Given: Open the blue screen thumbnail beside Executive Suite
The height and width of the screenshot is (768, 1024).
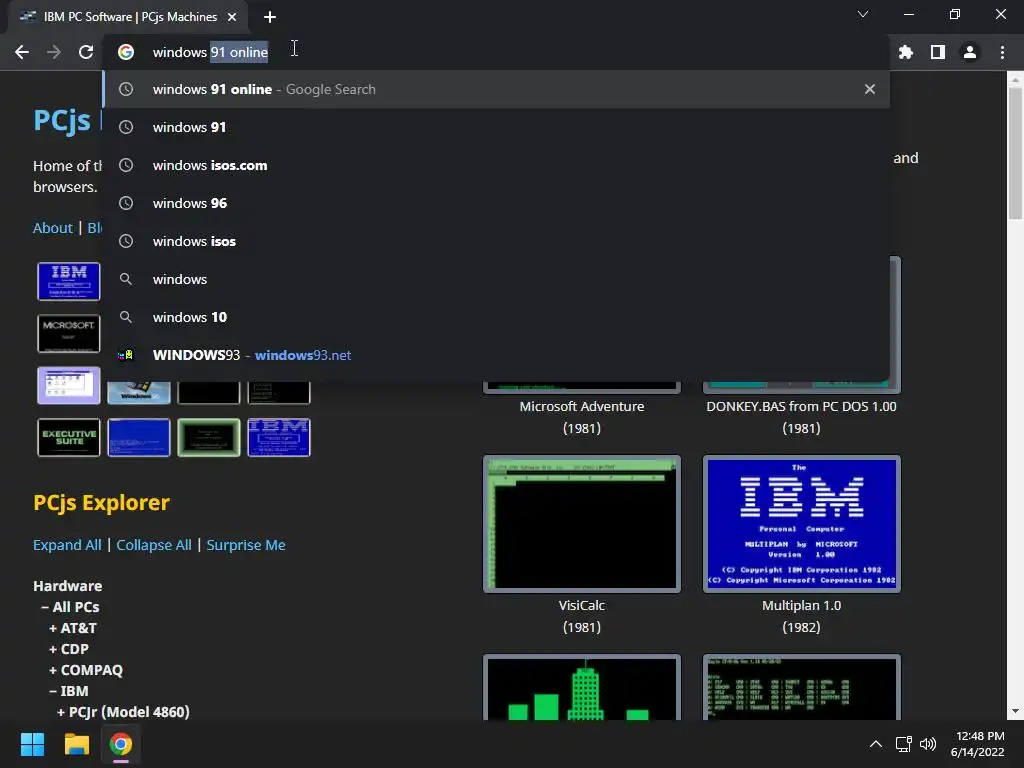Looking at the screenshot, I should [138, 438].
